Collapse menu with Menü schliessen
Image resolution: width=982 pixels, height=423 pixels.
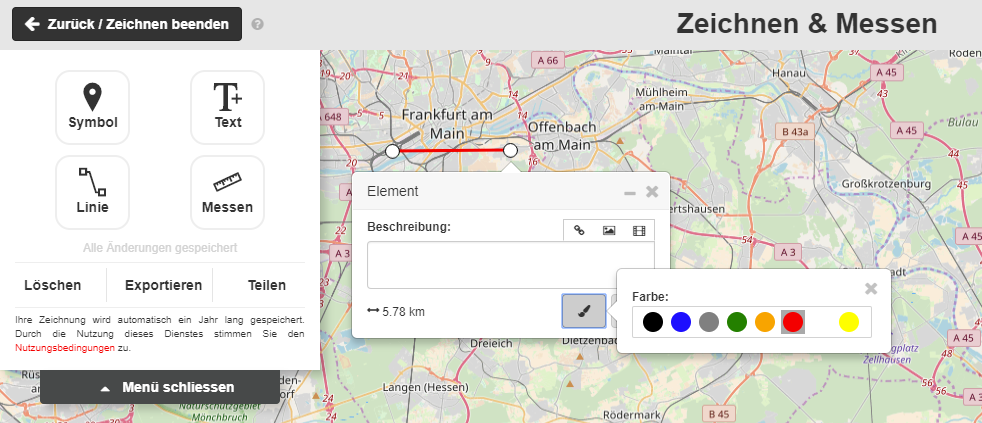[x=160, y=387]
